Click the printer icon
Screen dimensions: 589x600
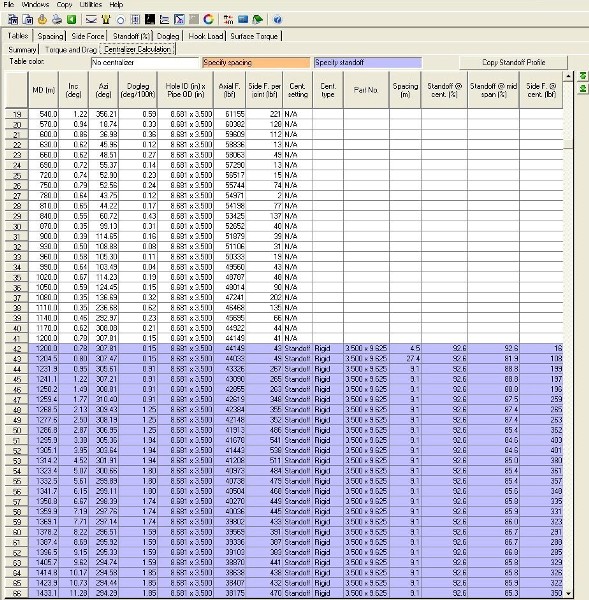pos(57,19)
